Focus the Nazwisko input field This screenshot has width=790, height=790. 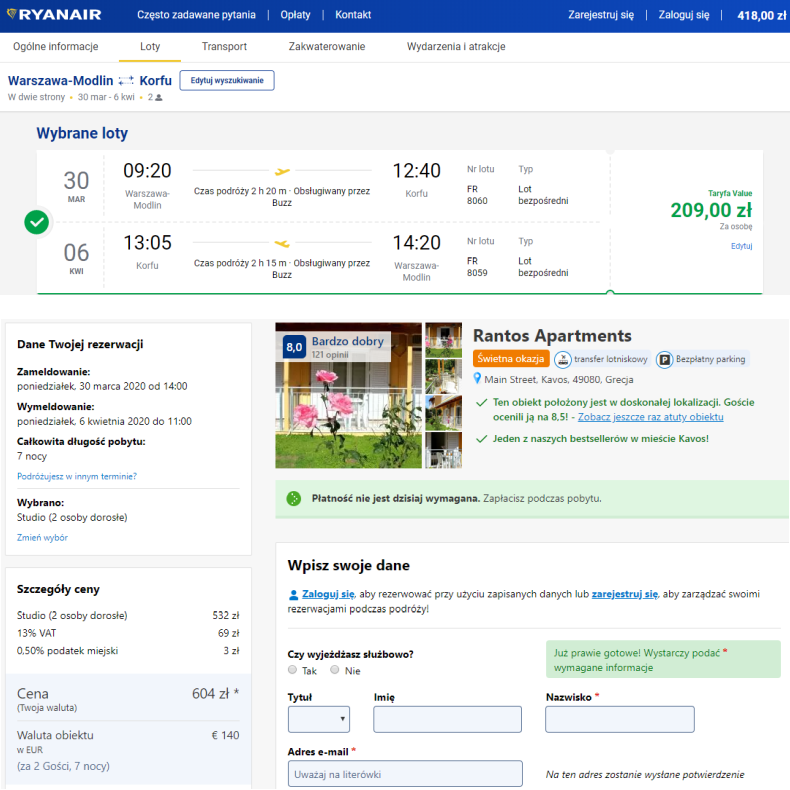(620, 719)
